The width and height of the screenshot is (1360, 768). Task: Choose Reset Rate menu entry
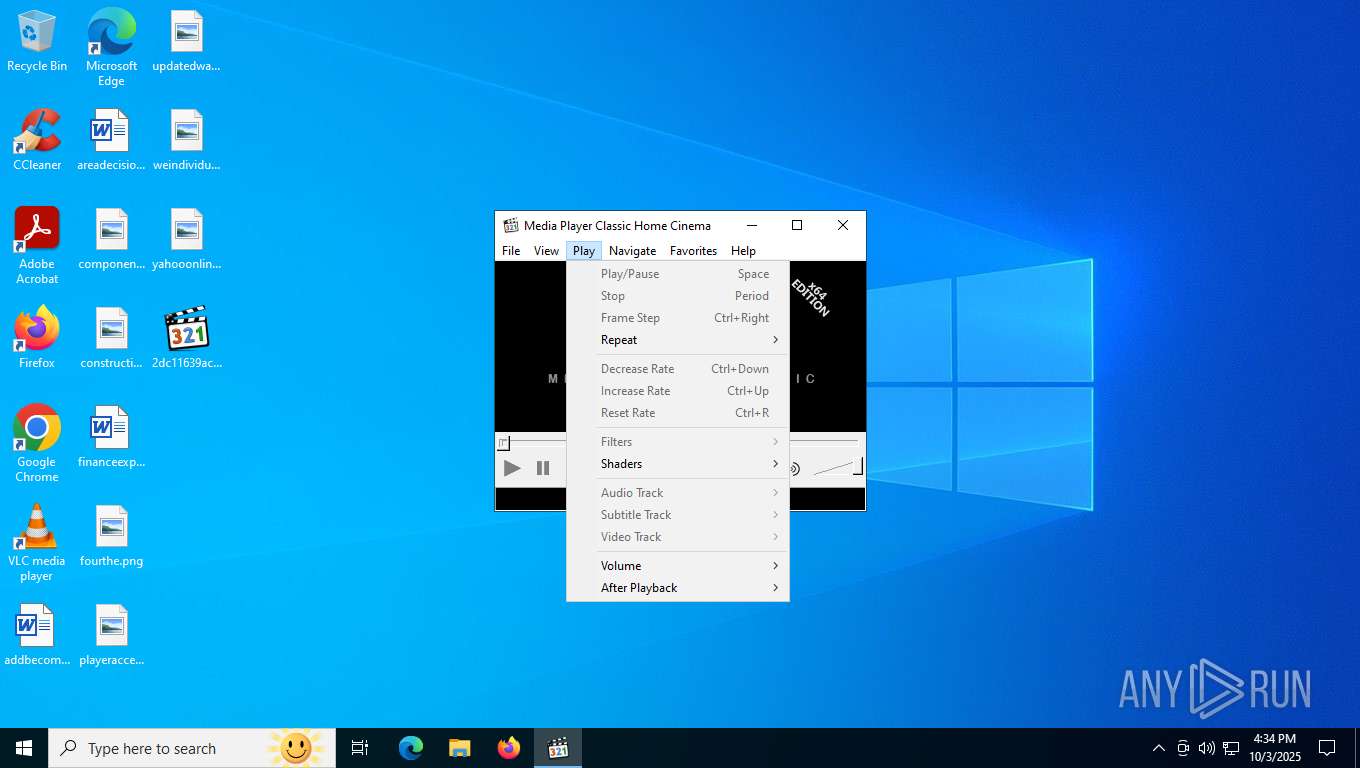[x=678, y=413]
